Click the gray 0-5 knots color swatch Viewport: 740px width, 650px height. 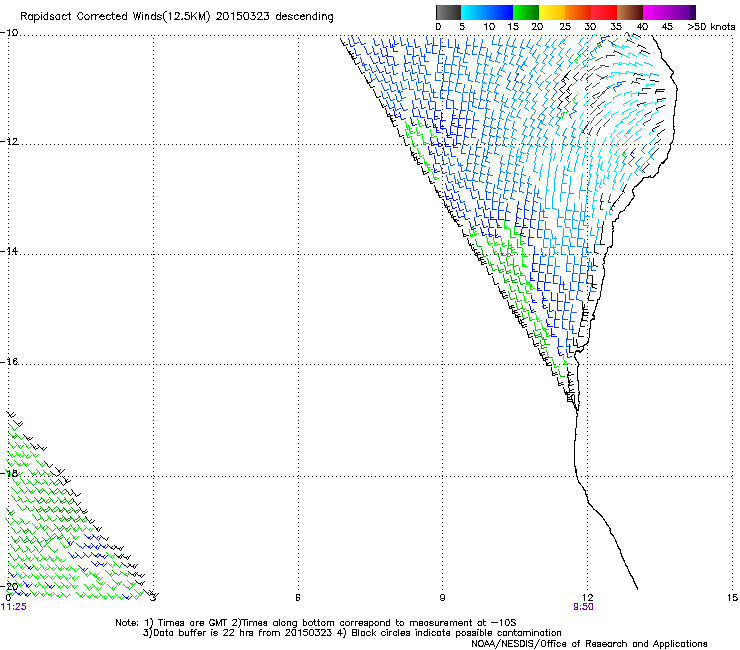pos(448,12)
